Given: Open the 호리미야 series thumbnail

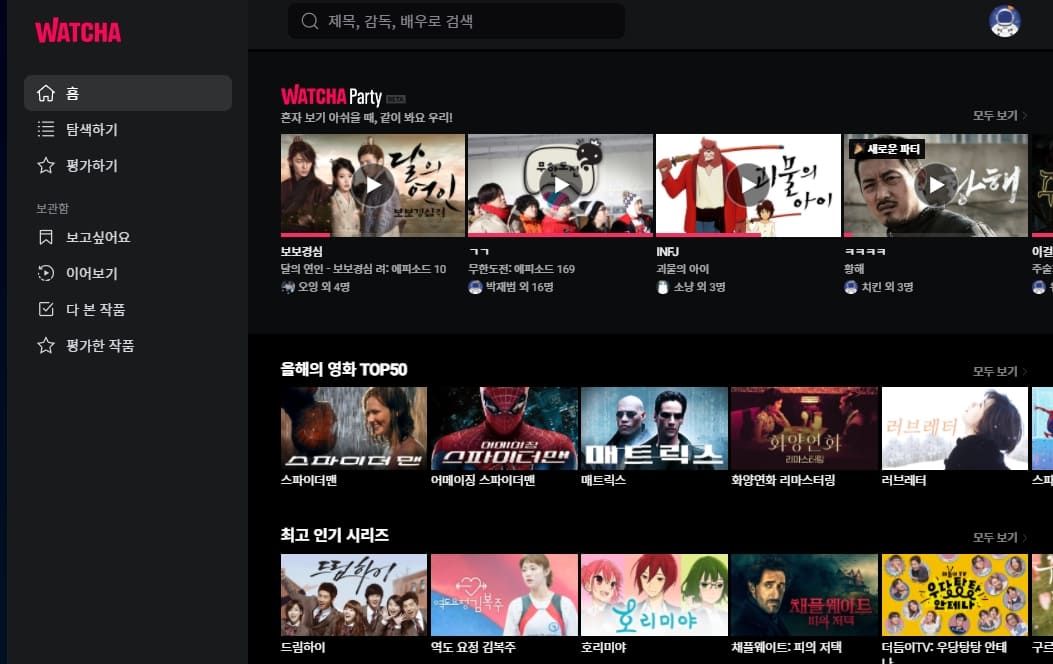Looking at the screenshot, I should (654, 595).
